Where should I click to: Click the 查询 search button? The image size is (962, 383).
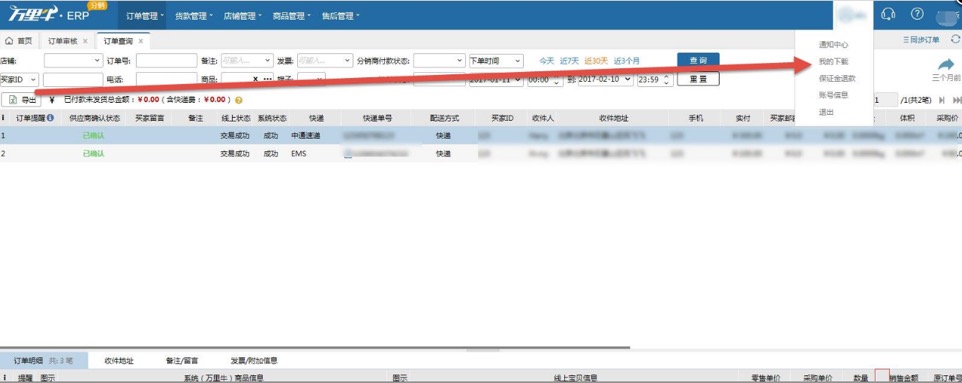[698, 61]
